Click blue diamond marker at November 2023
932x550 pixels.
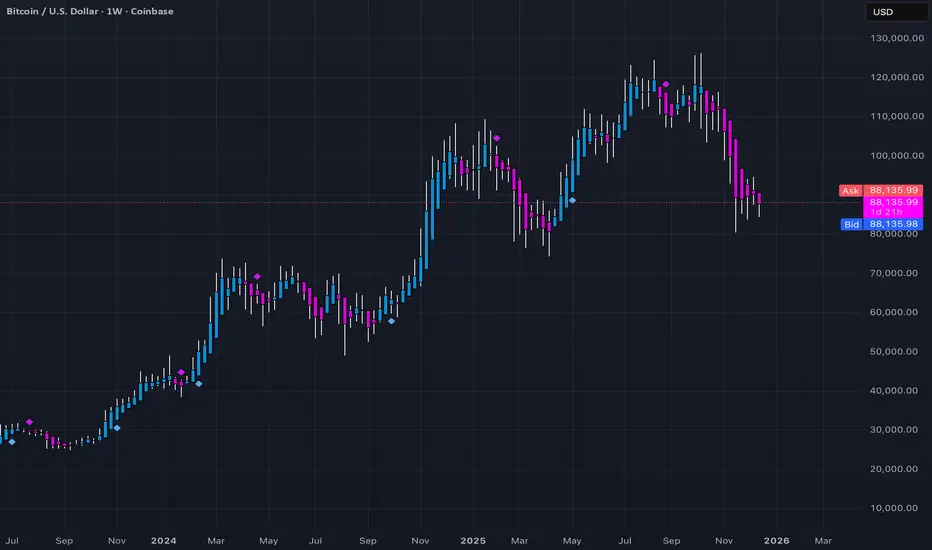(117, 428)
